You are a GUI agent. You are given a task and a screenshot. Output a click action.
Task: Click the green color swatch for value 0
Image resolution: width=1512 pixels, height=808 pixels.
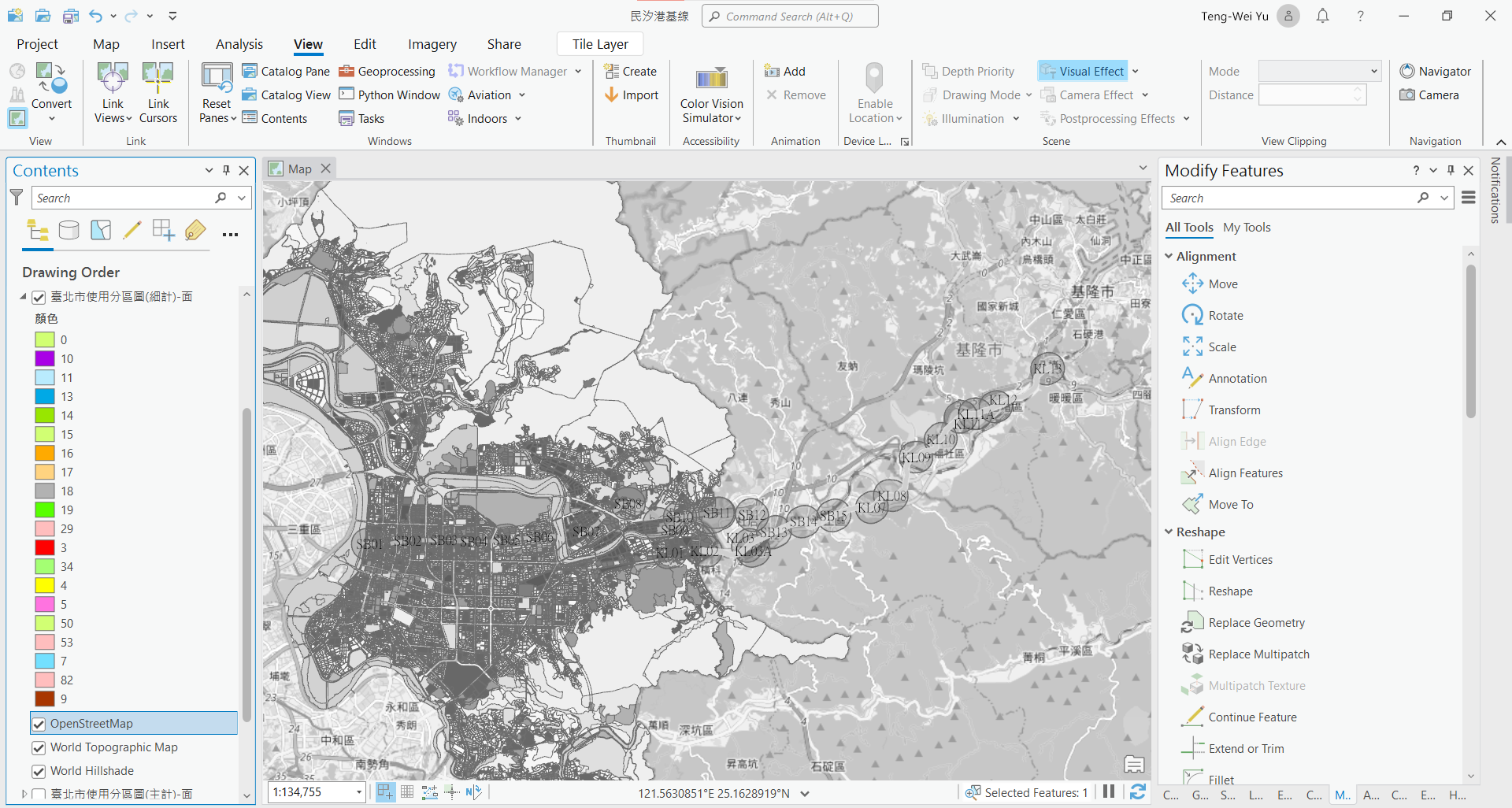43,339
